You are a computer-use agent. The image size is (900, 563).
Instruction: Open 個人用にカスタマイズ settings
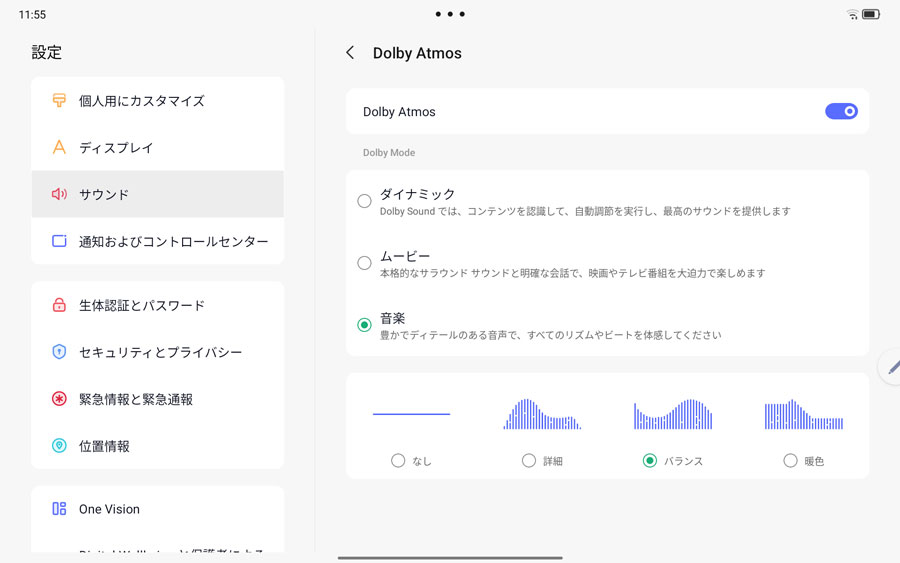[158, 100]
